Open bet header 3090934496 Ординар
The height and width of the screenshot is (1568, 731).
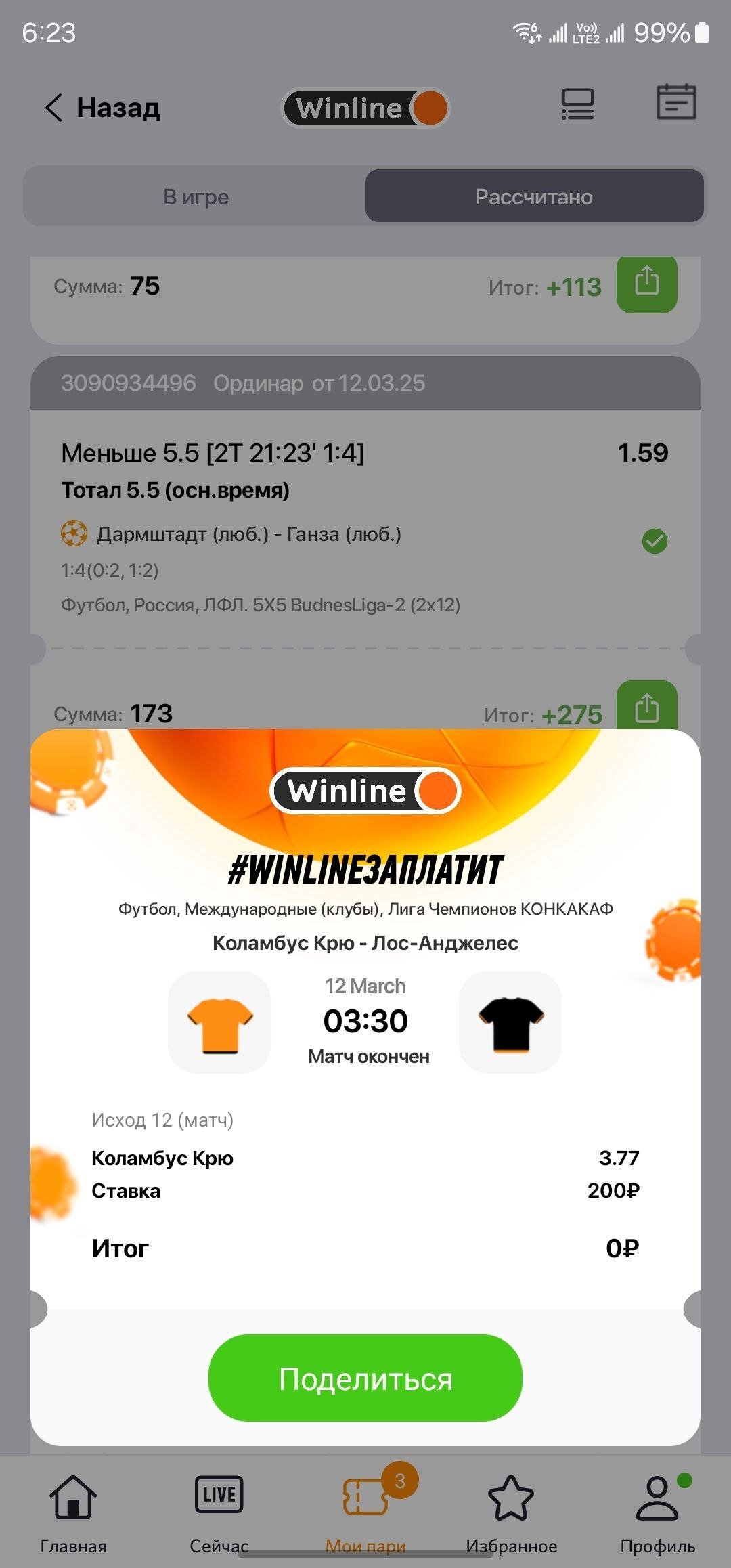[365, 383]
